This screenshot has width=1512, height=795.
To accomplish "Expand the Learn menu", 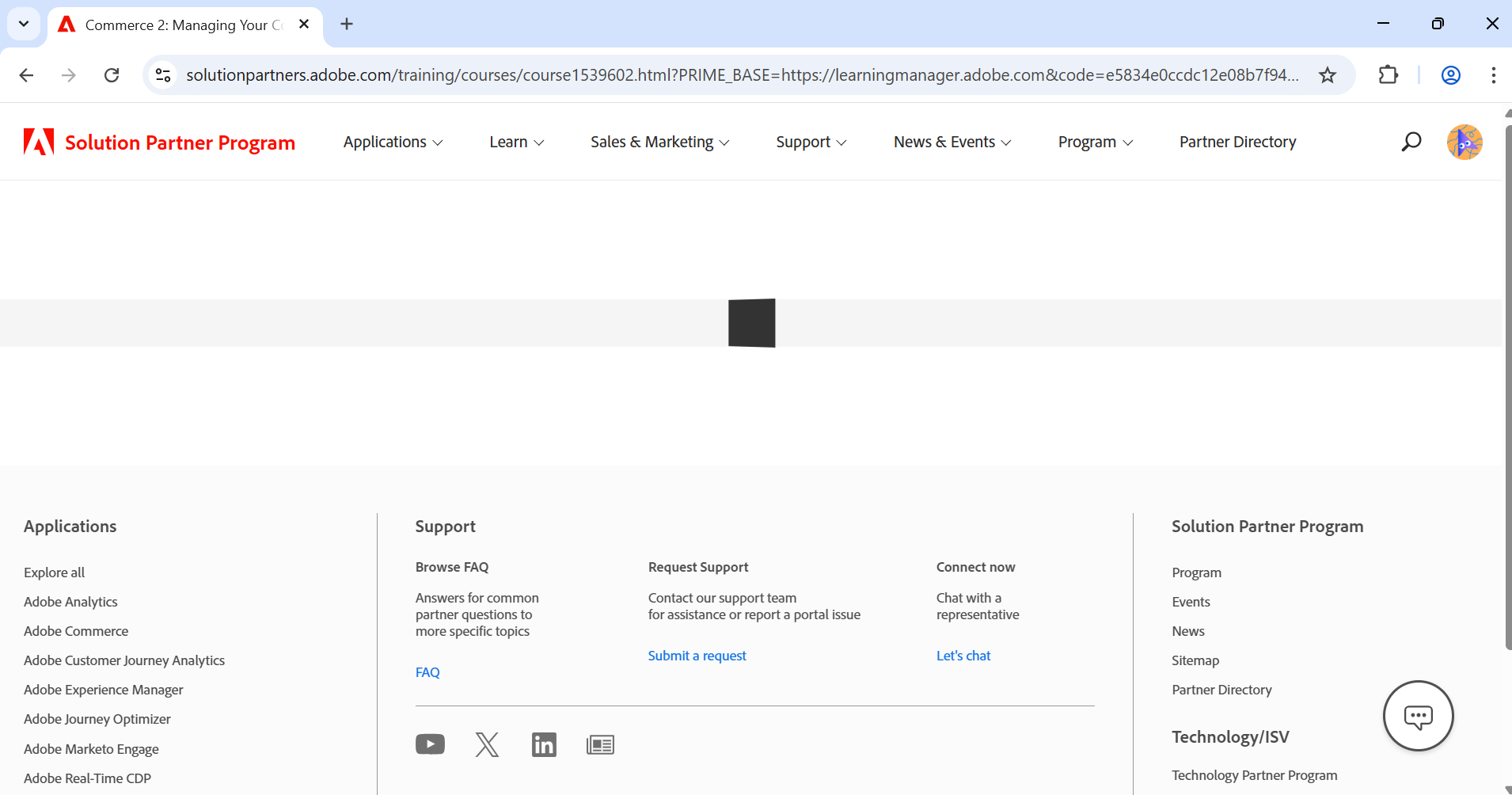I will point(516,143).
